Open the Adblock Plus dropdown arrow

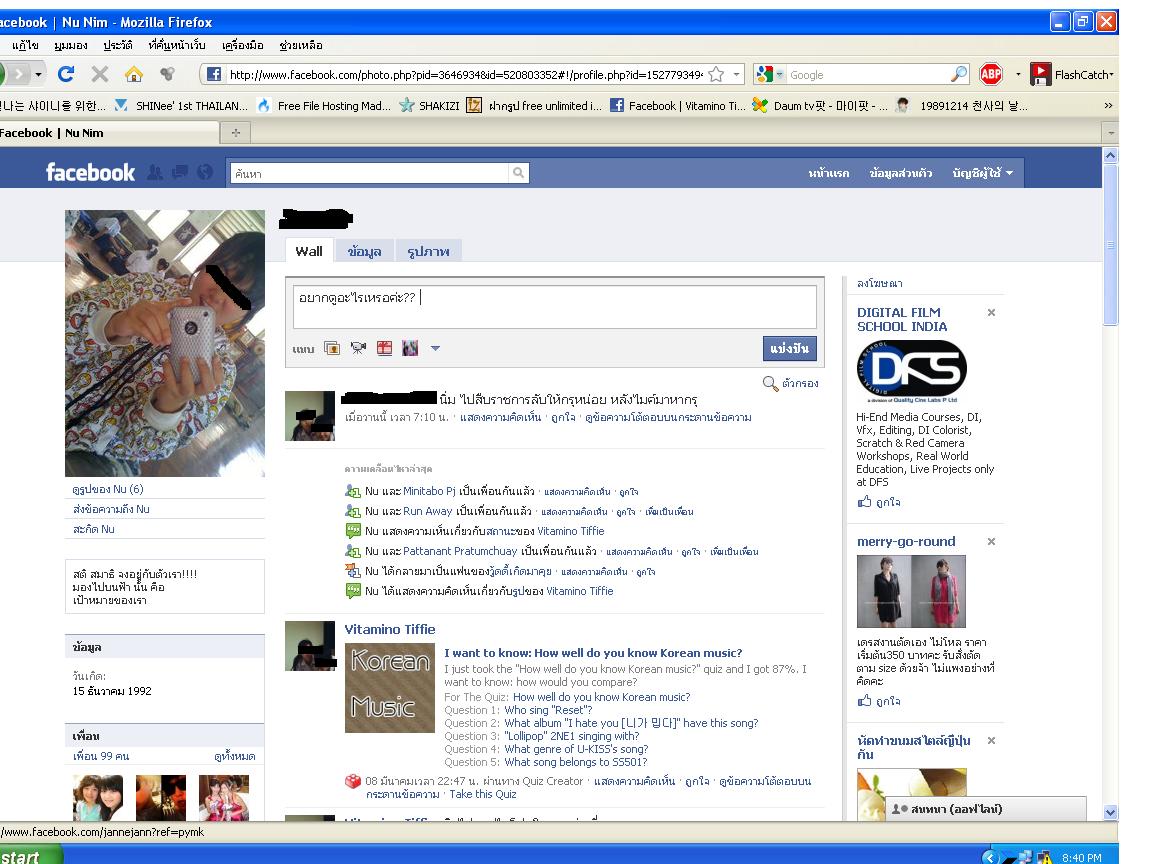coord(1018,74)
